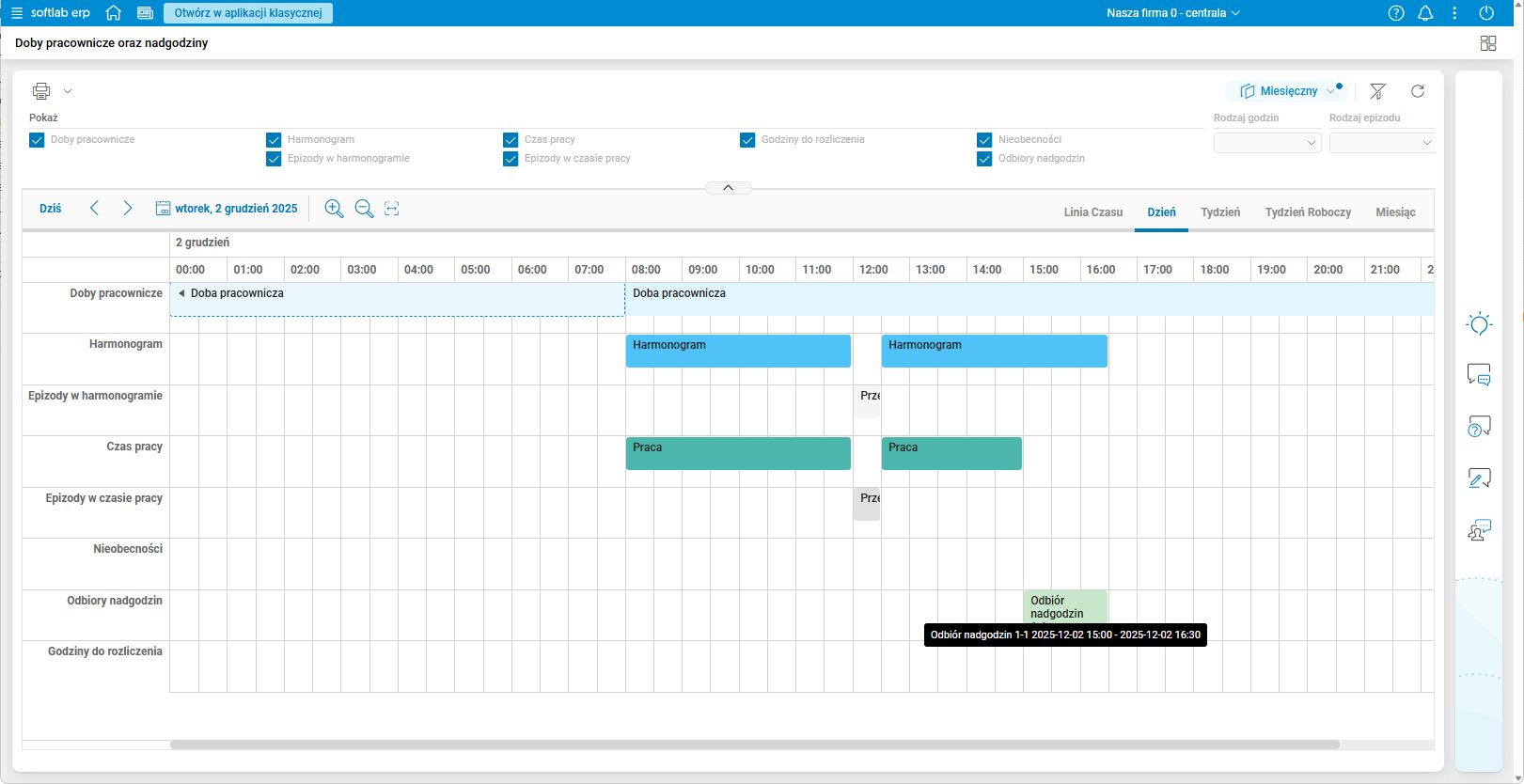The height and width of the screenshot is (784, 1524).
Task: Open the question chat icon in sidebar
Action: 1479,427
